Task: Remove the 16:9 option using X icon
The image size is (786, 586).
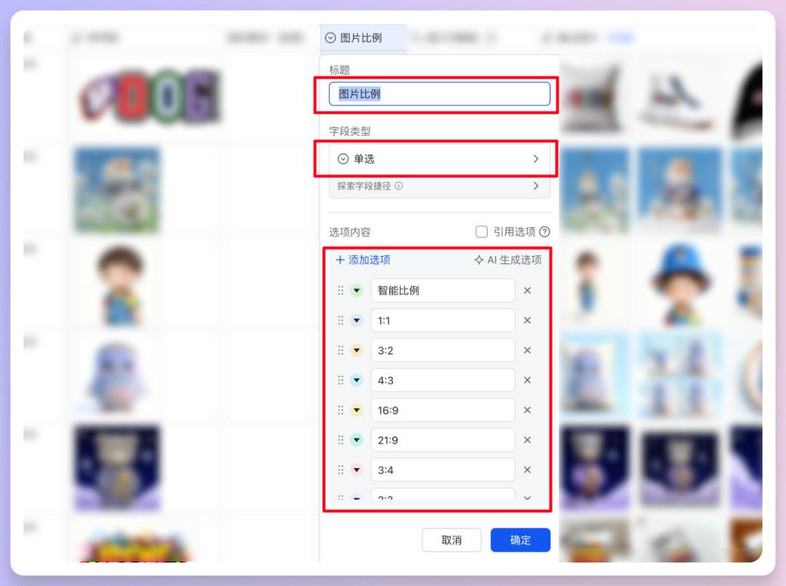Action: 527,410
